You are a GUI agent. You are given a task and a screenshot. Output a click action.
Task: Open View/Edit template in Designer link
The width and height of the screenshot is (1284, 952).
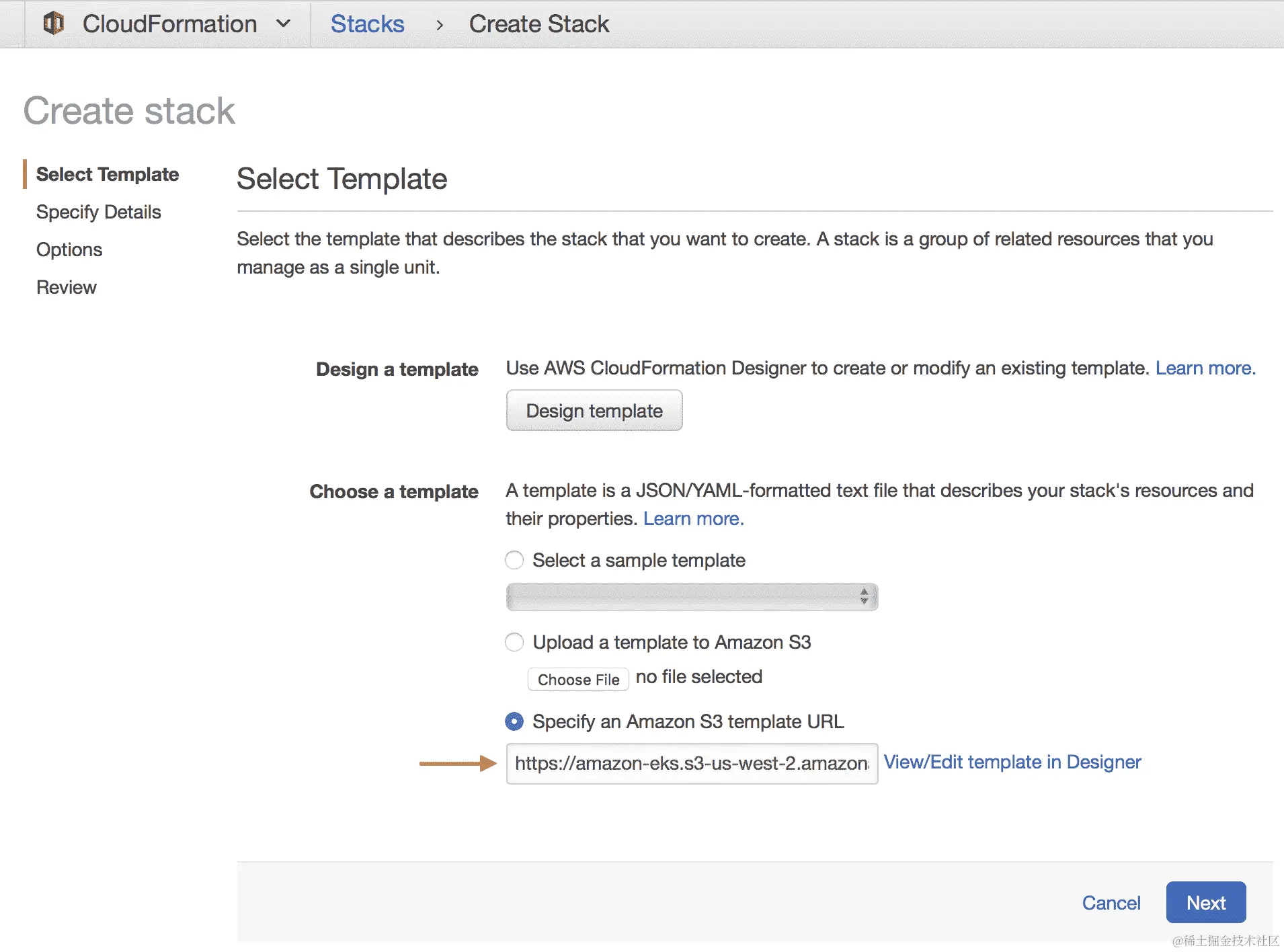point(1012,762)
